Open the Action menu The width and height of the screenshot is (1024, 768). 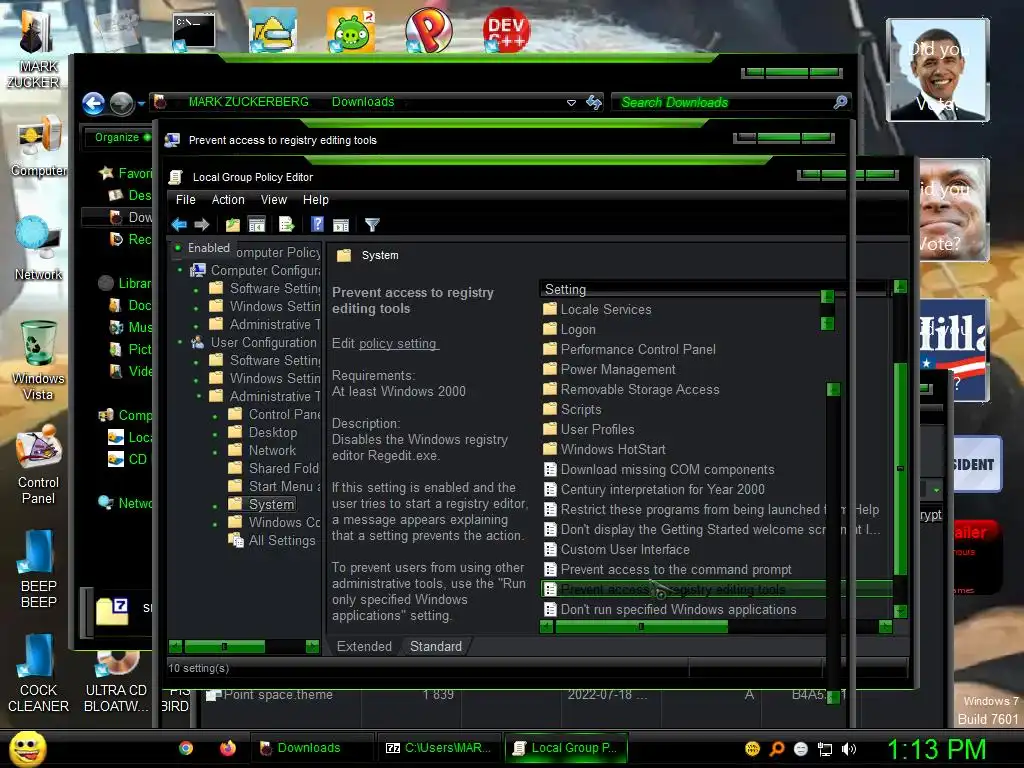pos(228,200)
